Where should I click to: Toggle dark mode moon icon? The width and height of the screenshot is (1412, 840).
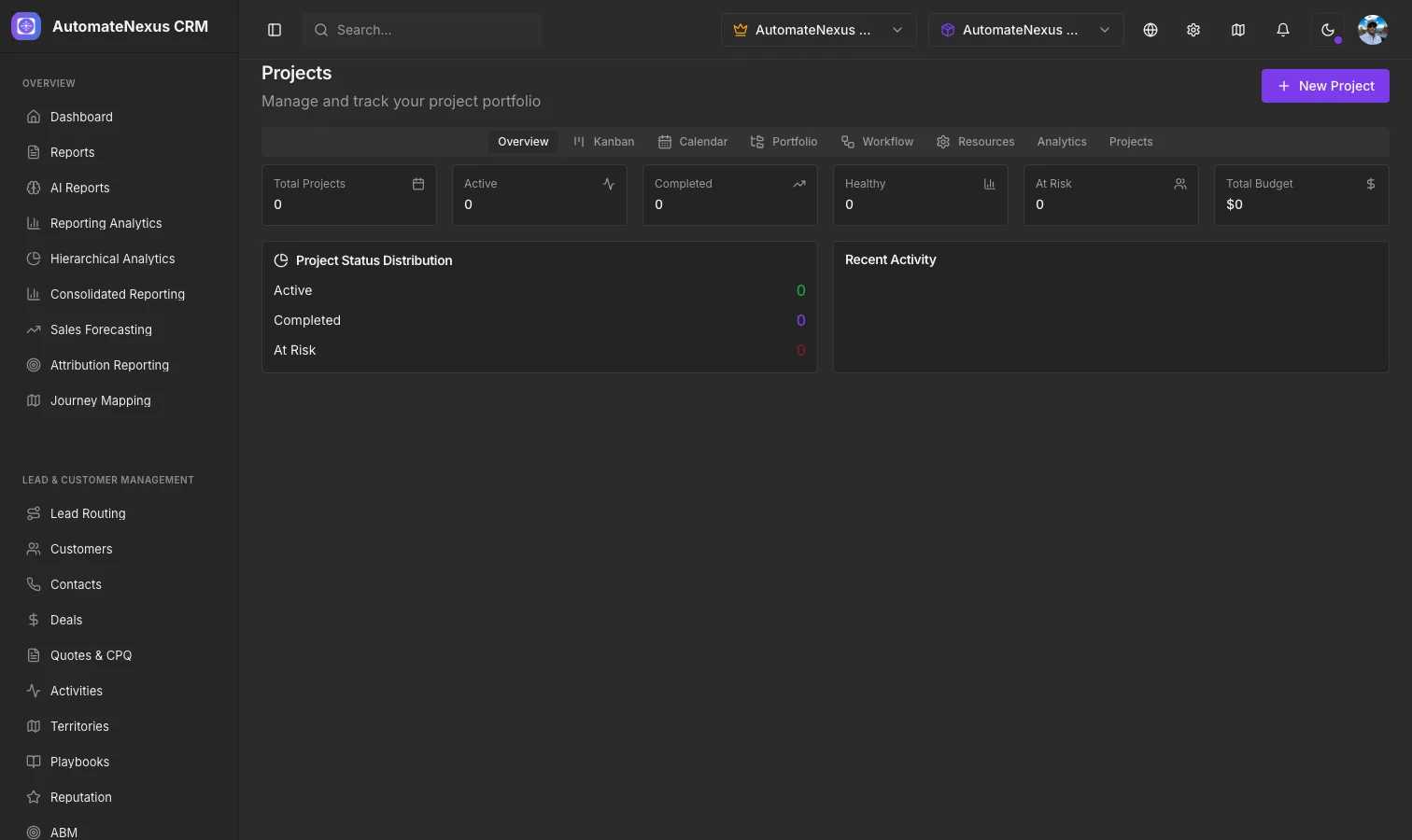[1328, 30]
